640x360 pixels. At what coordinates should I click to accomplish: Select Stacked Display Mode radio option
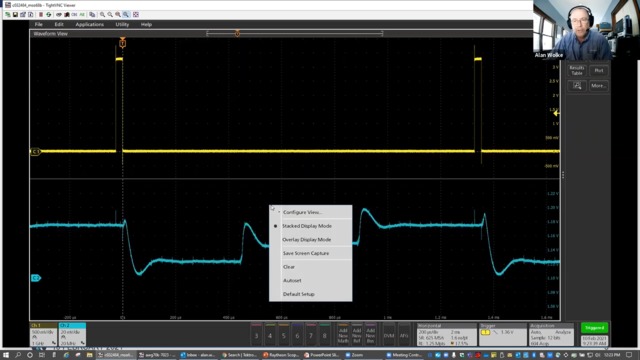307,226
